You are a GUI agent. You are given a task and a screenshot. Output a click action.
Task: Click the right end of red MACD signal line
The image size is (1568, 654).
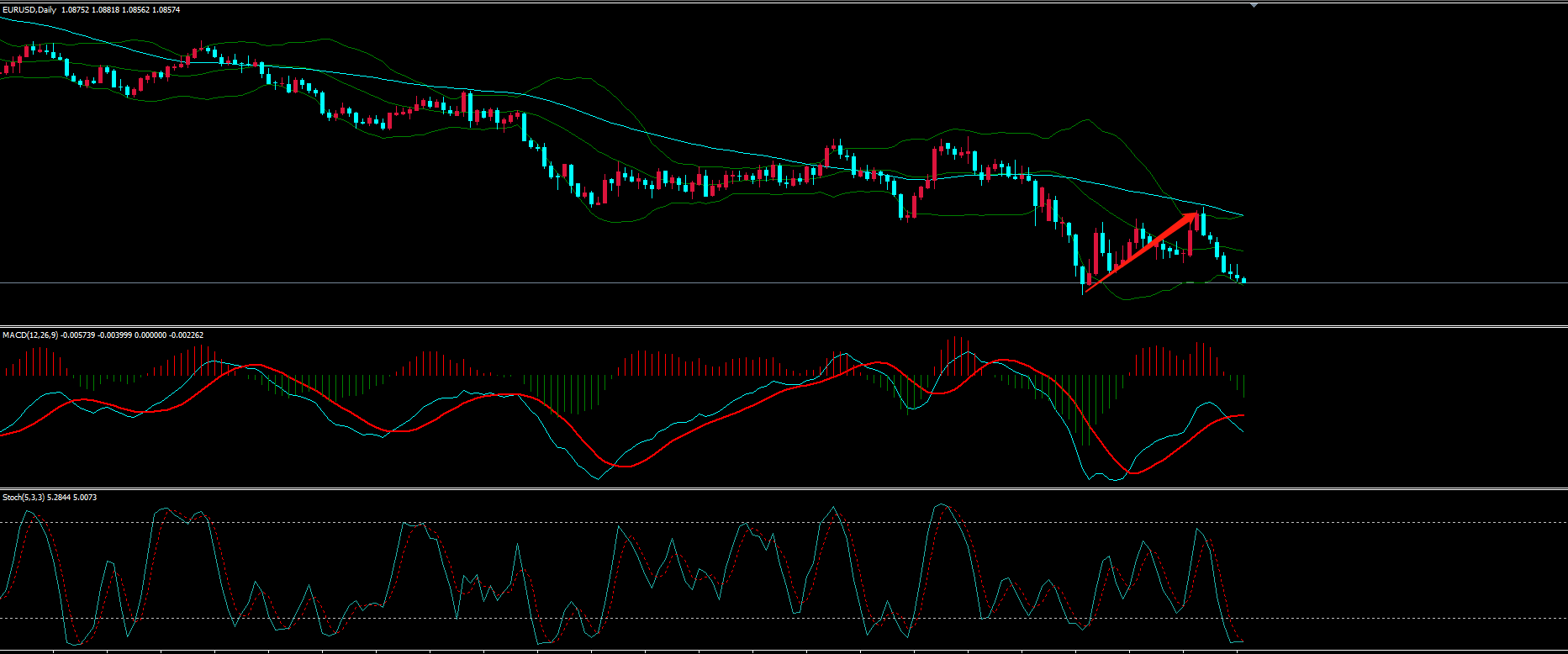click(x=1242, y=415)
